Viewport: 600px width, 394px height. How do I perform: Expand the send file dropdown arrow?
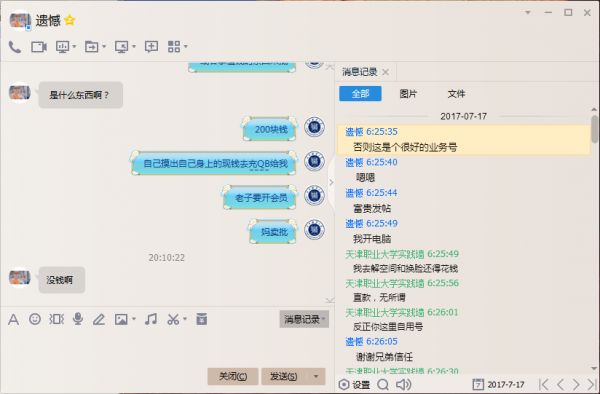coord(104,47)
